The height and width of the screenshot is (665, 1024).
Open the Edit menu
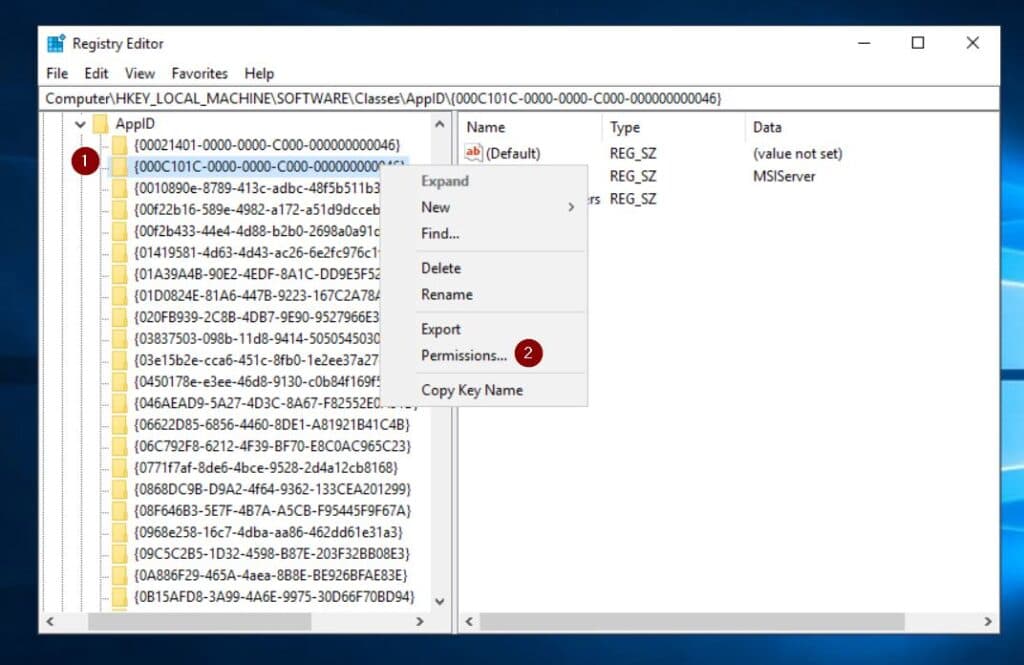(96, 73)
